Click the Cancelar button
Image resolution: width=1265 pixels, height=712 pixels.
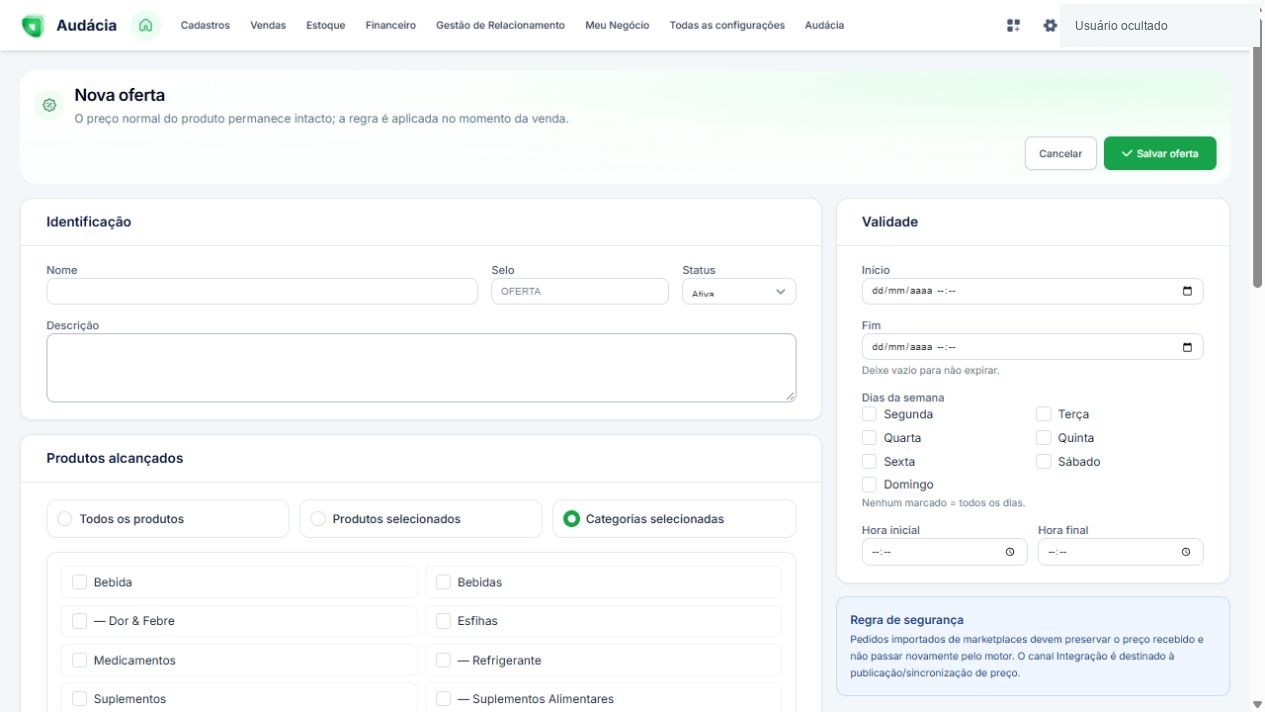[1061, 154]
